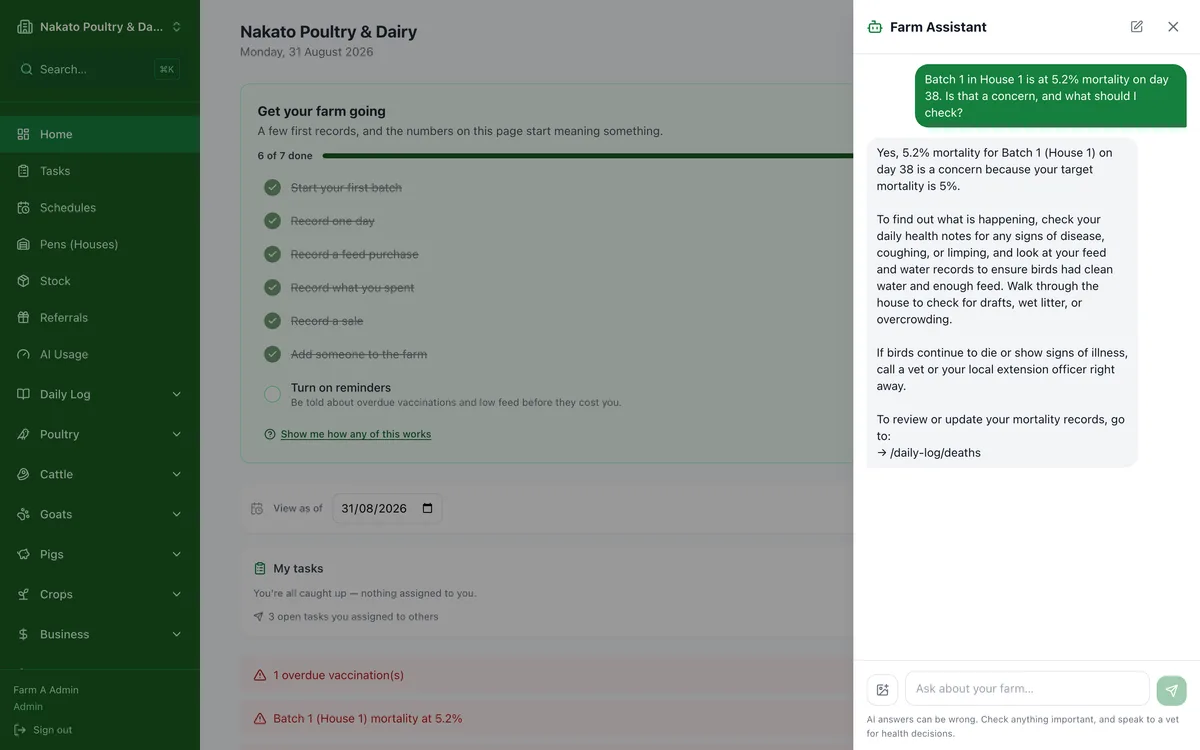
Task: Expand the Cattle section chevron
Action: click(x=177, y=474)
